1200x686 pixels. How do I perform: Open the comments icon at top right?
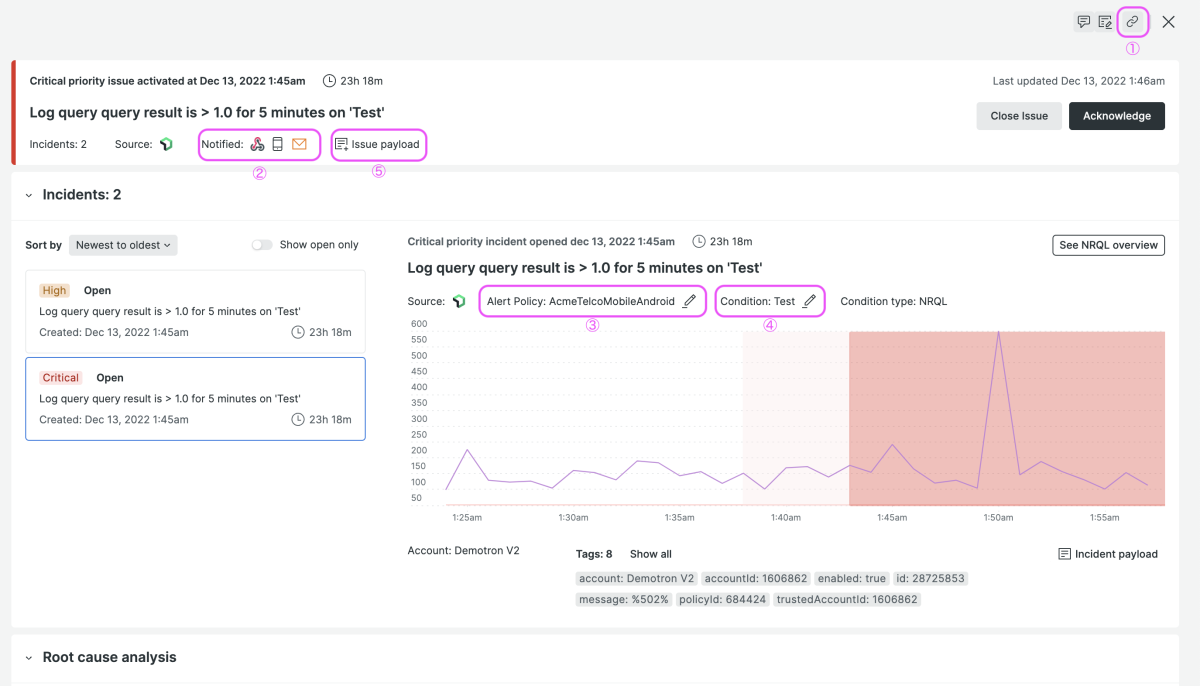click(1083, 21)
